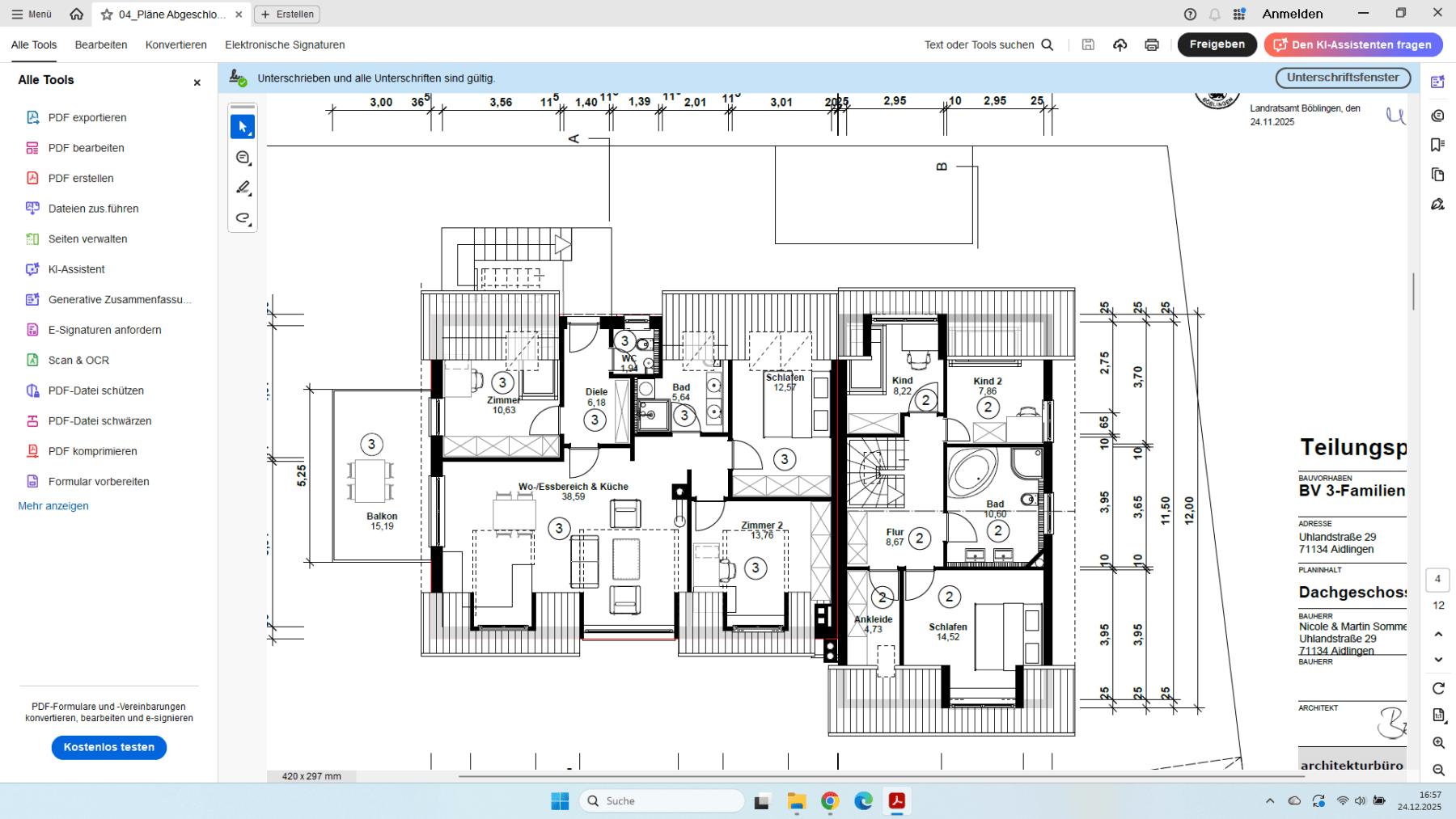
Task: Save the PDF file
Action: (1088, 44)
